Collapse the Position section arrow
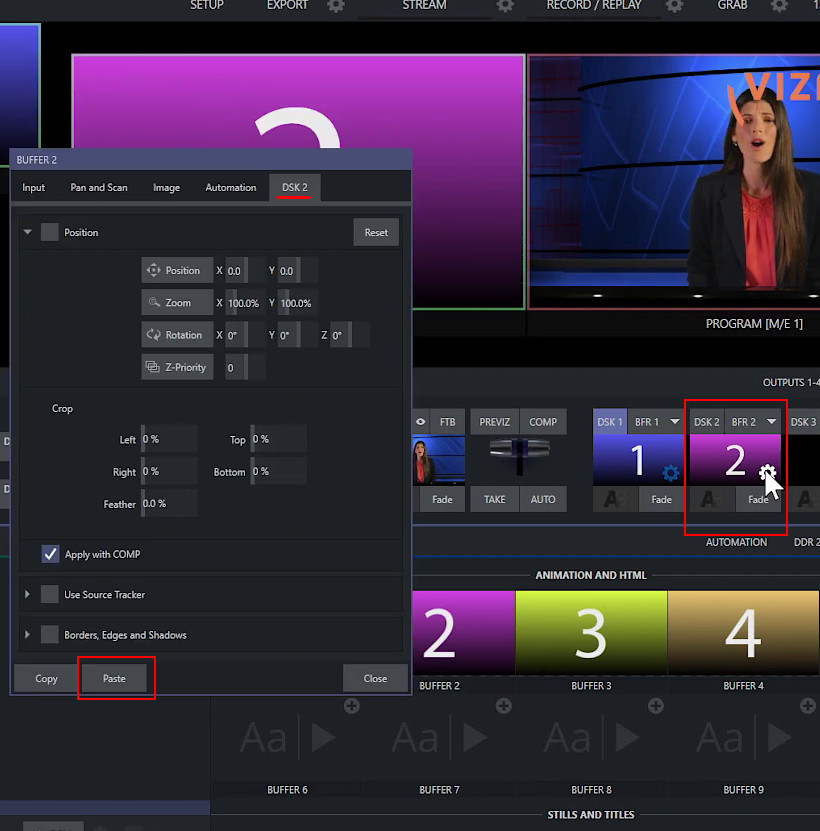This screenshot has height=831, width=820. point(28,232)
